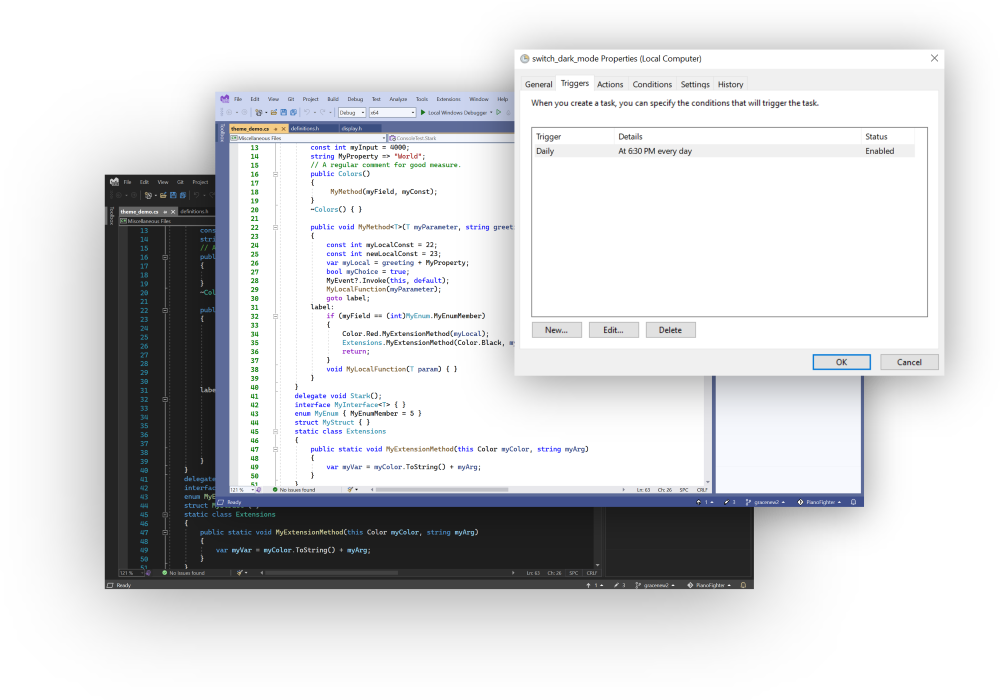Click Undo arrow in dark Visual Studio toolbar
The width and height of the screenshot is (1000, 700).
(196, 195)
